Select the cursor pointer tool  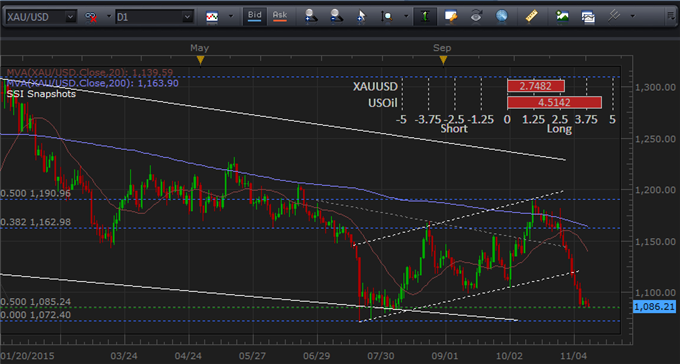(361, 17)
